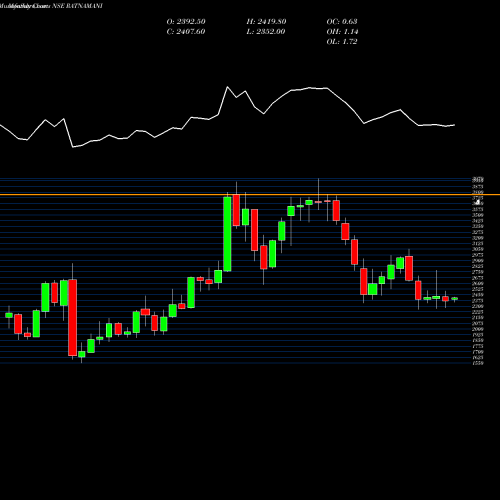The width and height of the screenshot is (500, 500).
Task: Select the close value C: 2407.60
Action: tap(186, 32)
